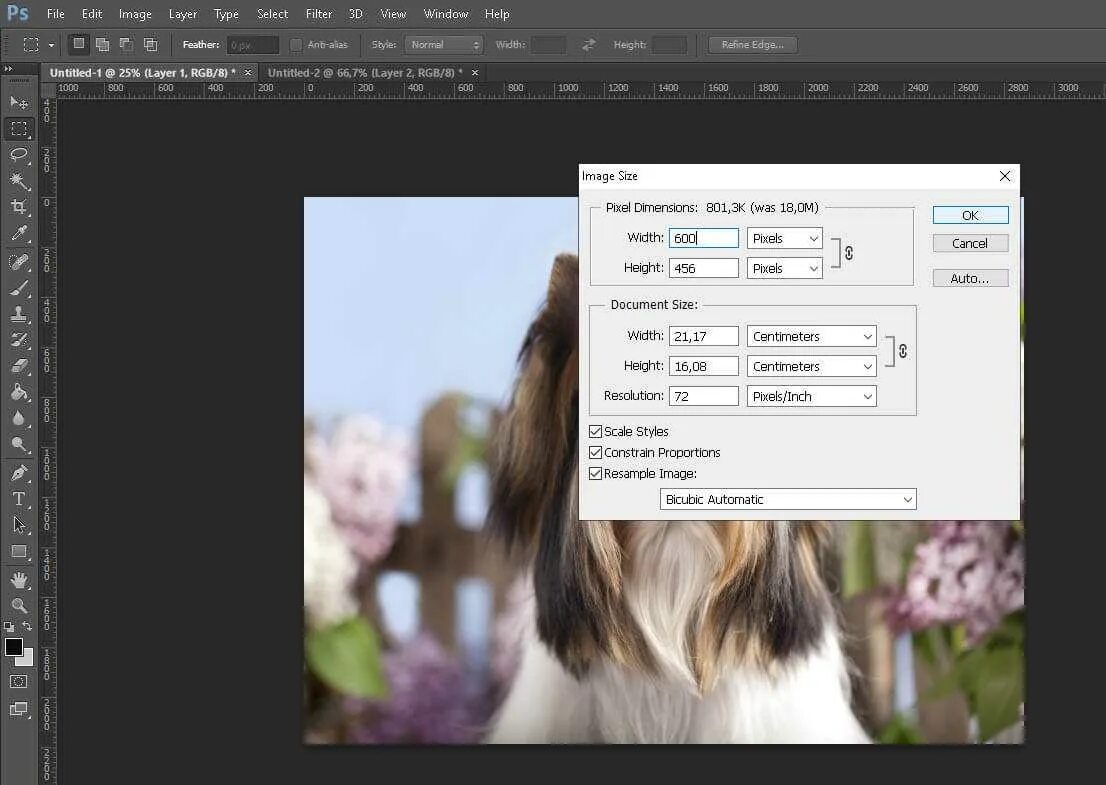Click the Resolution field showing 72

(703, 396)
